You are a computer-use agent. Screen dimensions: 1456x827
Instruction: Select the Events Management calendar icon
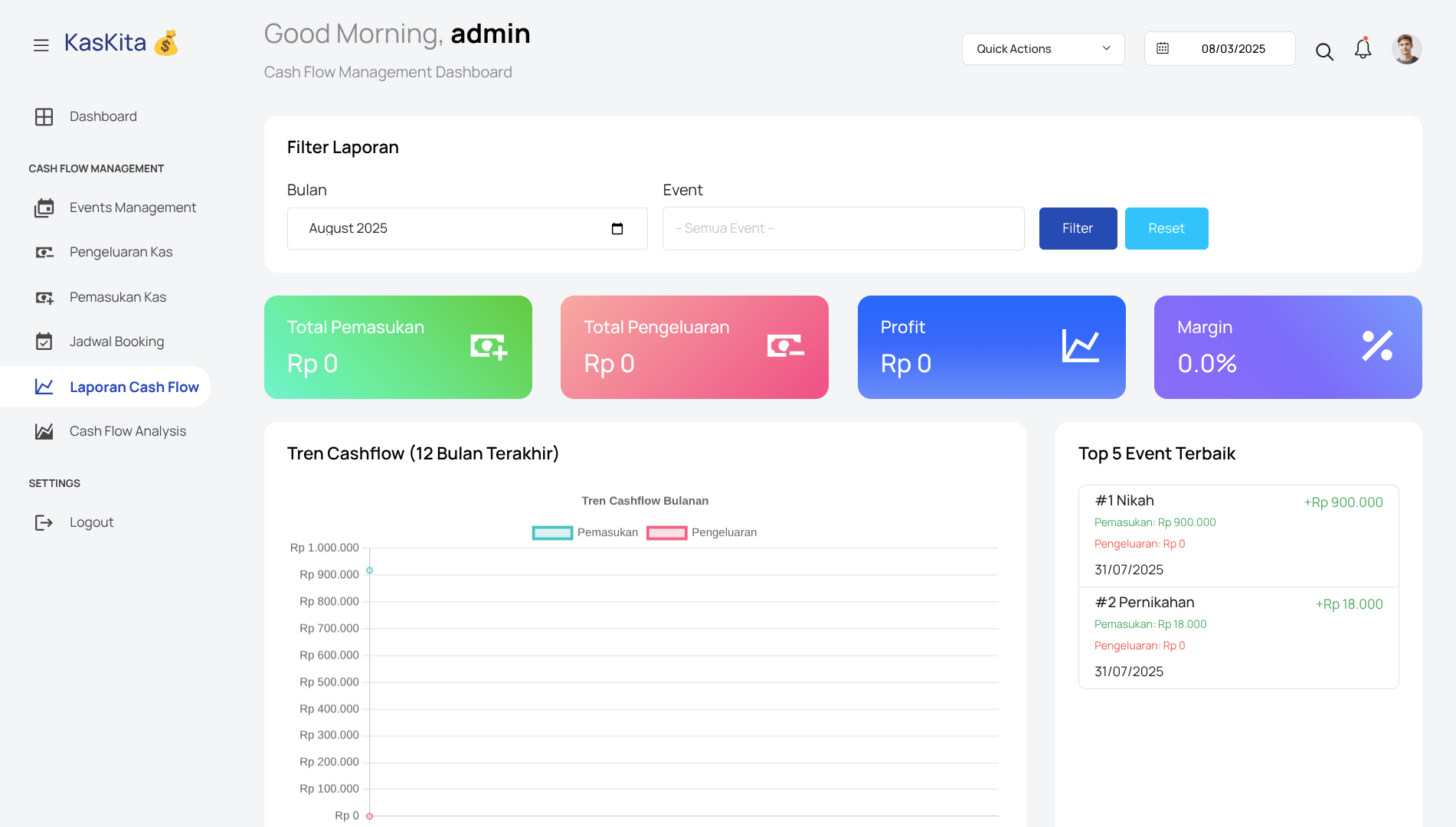click(x=44, y=208)
